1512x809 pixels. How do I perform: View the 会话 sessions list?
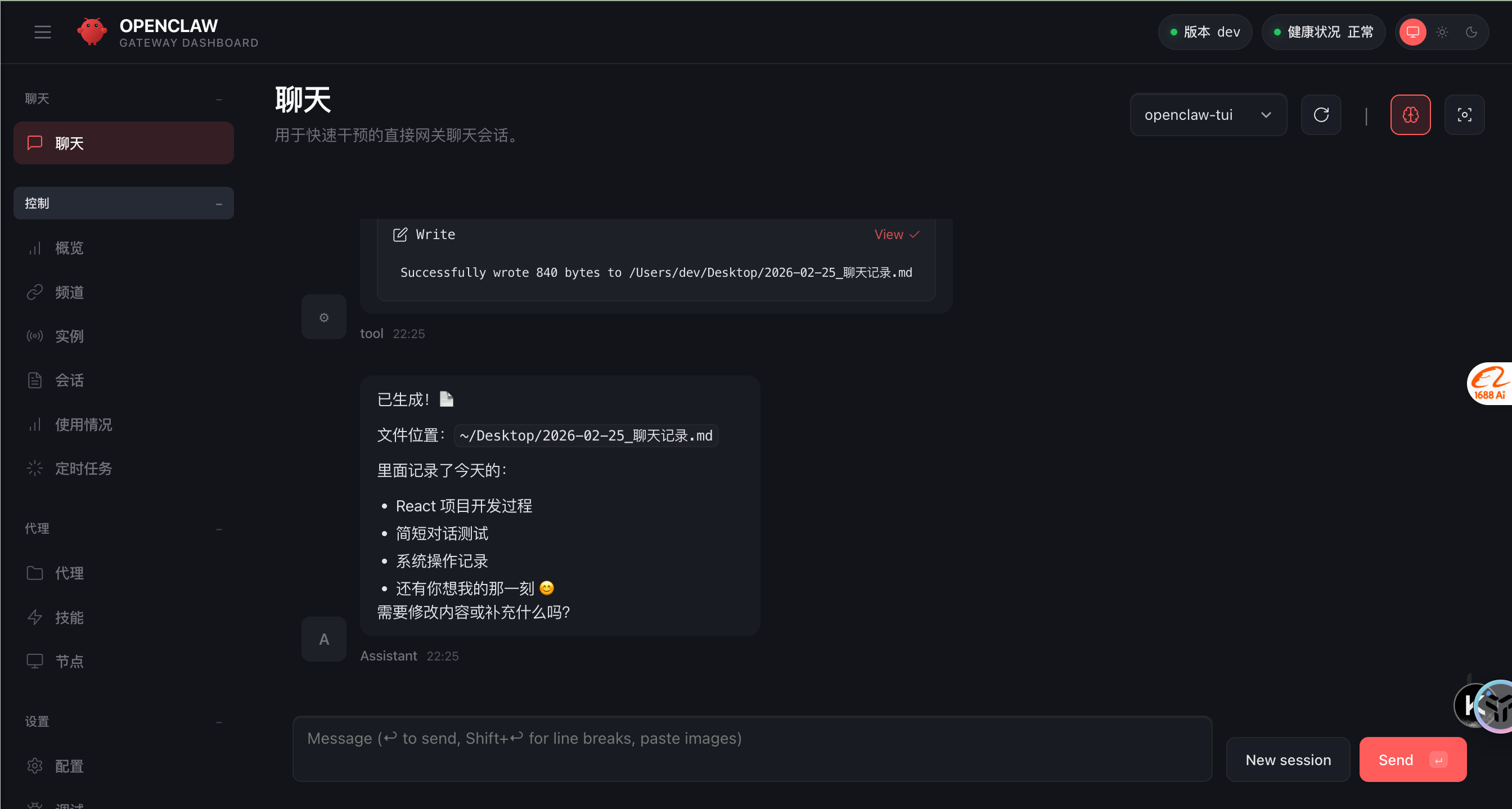[x=69, y=380]
